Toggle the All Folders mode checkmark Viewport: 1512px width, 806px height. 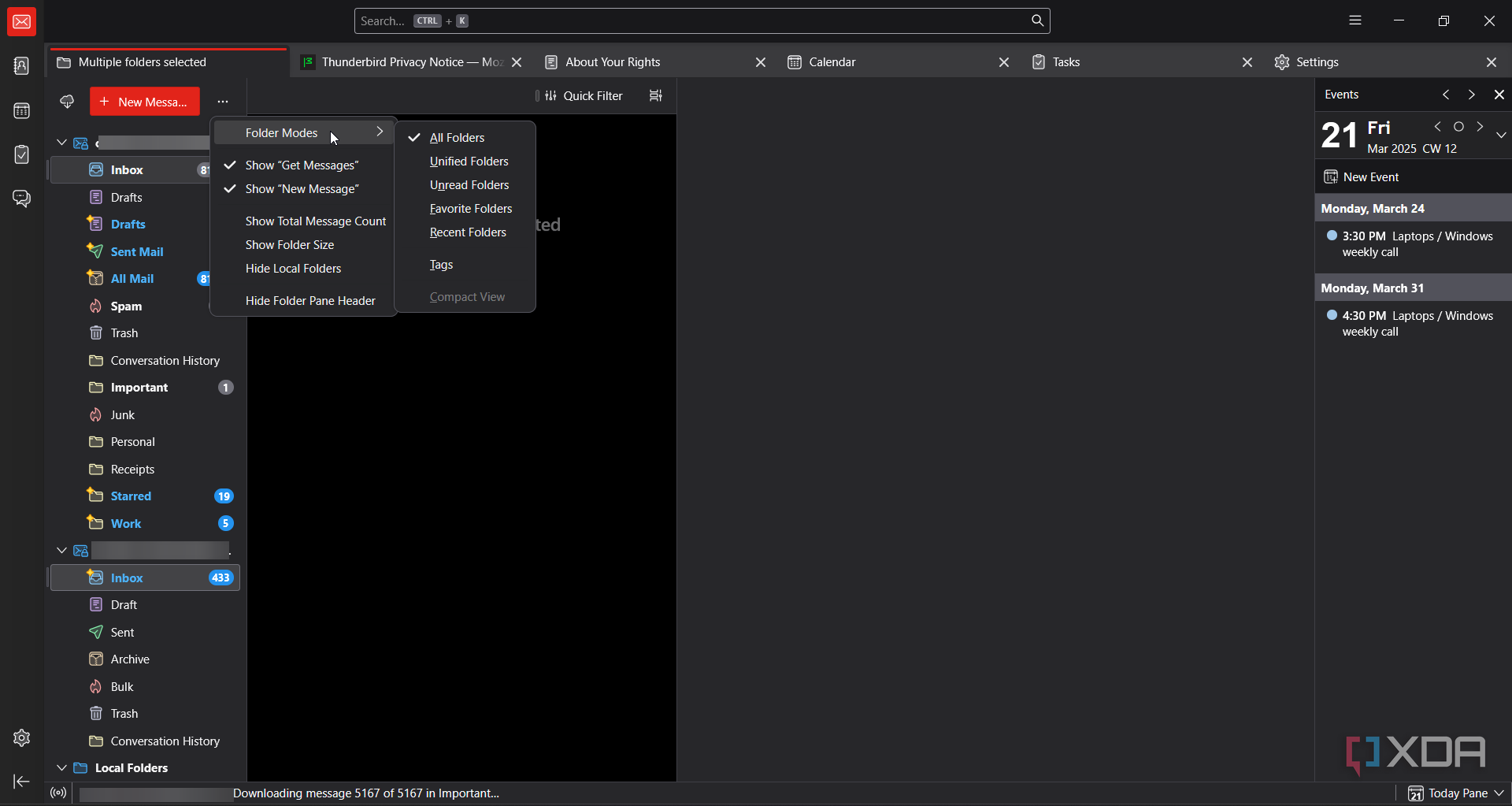pyautogui.click(x=457, y=138)
